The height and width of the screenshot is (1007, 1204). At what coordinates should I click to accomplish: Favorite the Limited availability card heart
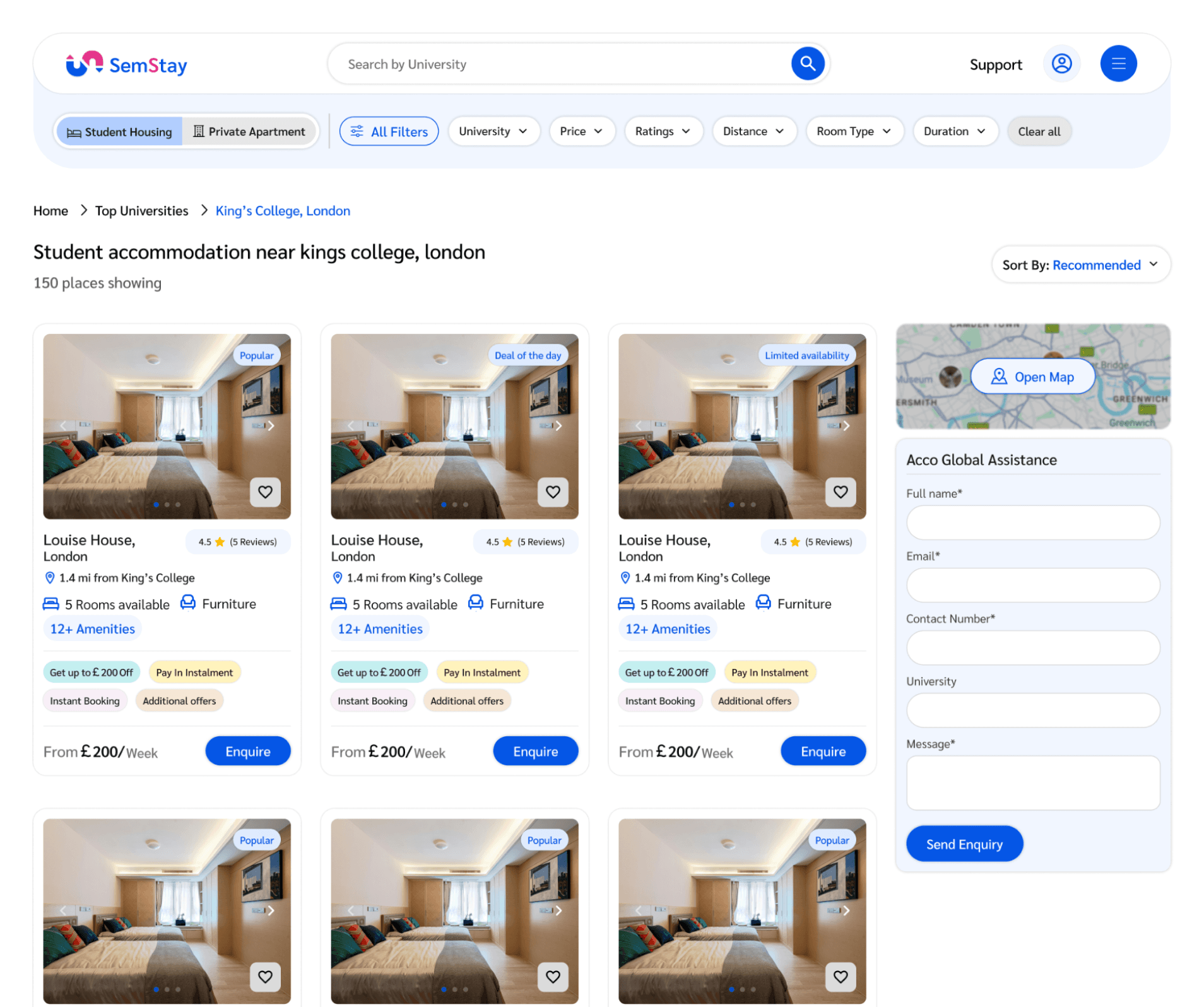tap(841, 492)
